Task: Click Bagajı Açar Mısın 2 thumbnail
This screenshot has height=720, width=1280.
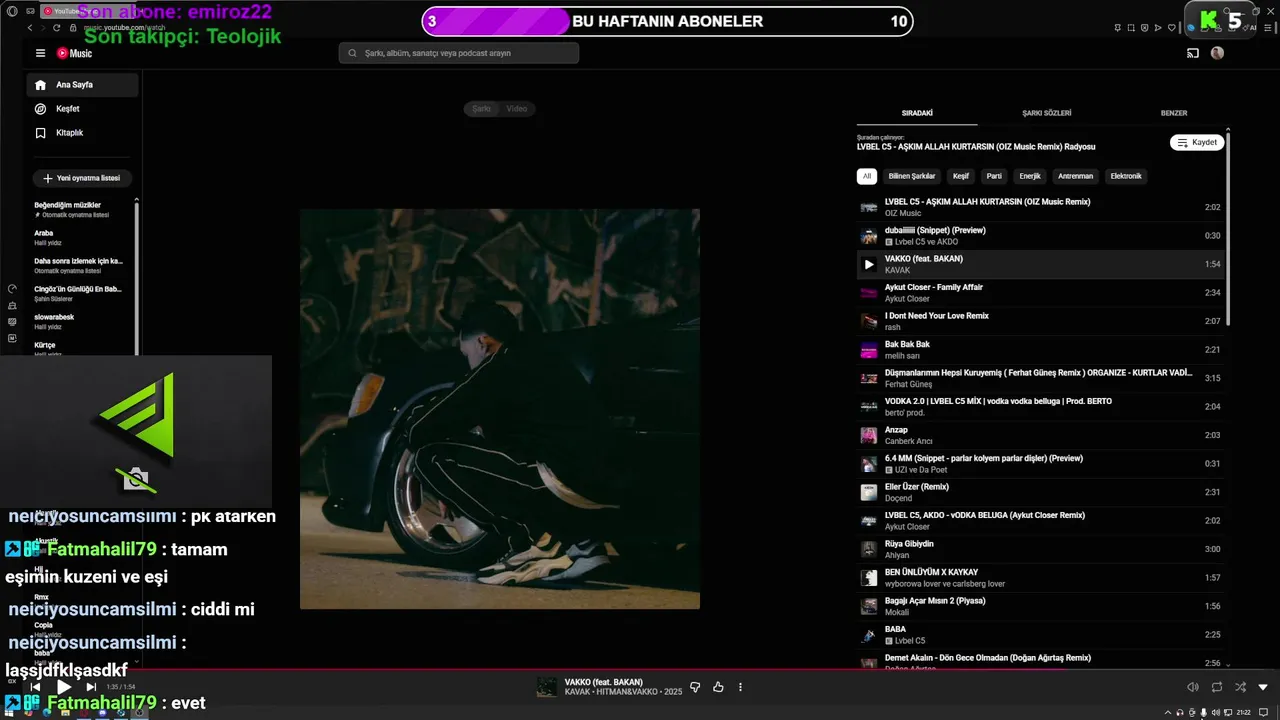Action: [869, 606]
